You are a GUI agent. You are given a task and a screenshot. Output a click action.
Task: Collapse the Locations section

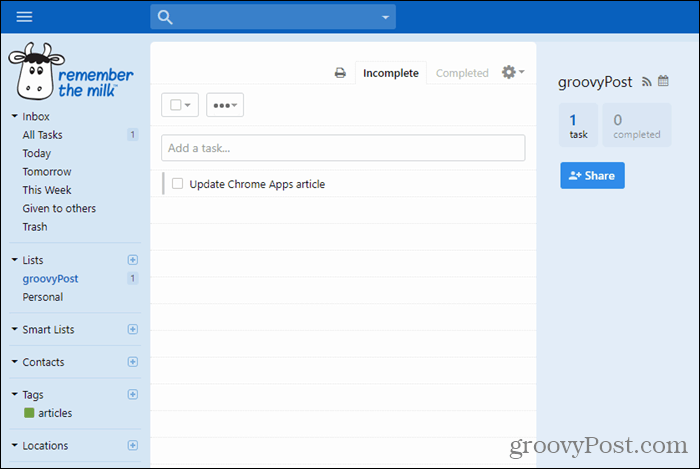point(14,445)
